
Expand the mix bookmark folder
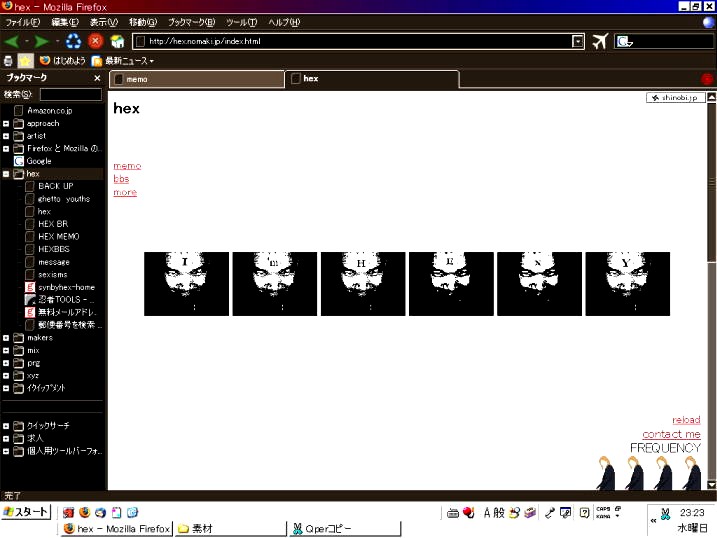[6, 351]
